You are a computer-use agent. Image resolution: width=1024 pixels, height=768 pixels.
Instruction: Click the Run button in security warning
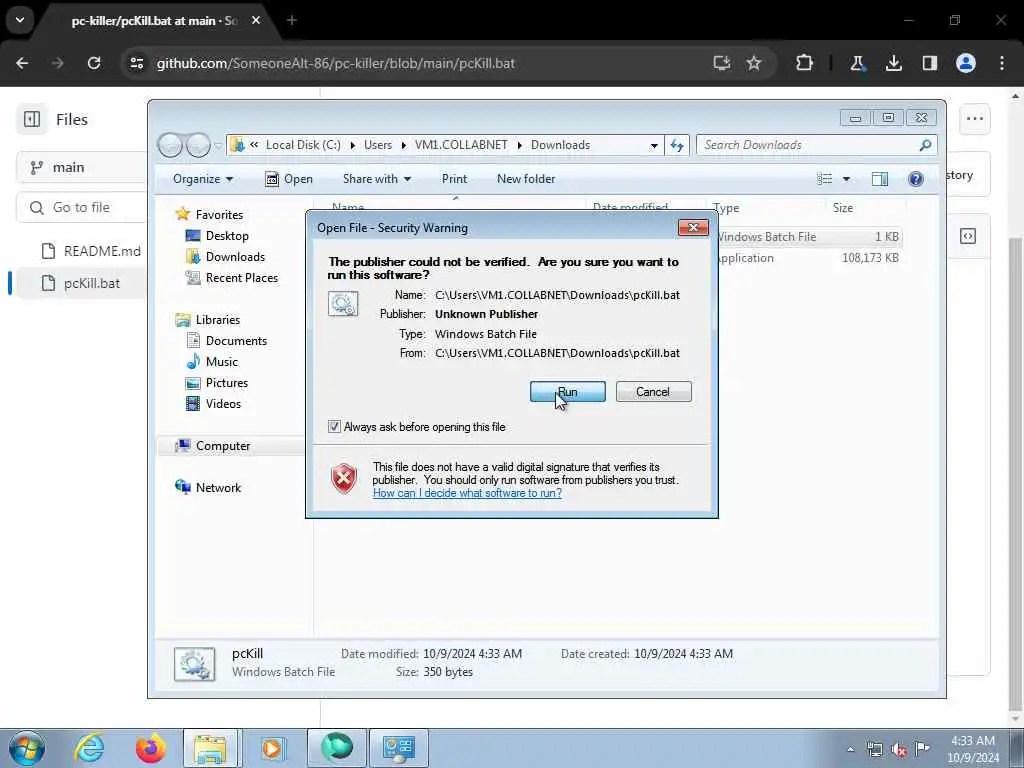tap(568, 392)
